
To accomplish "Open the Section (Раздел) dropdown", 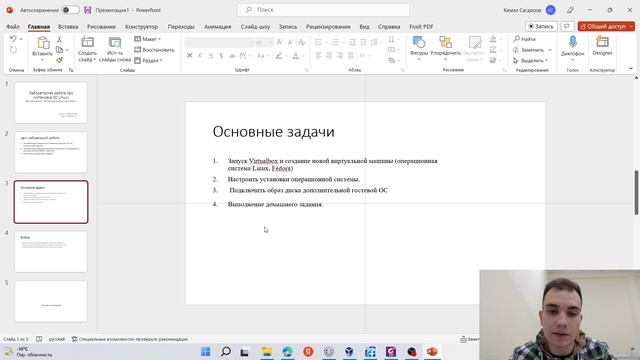I will (149, 60).
